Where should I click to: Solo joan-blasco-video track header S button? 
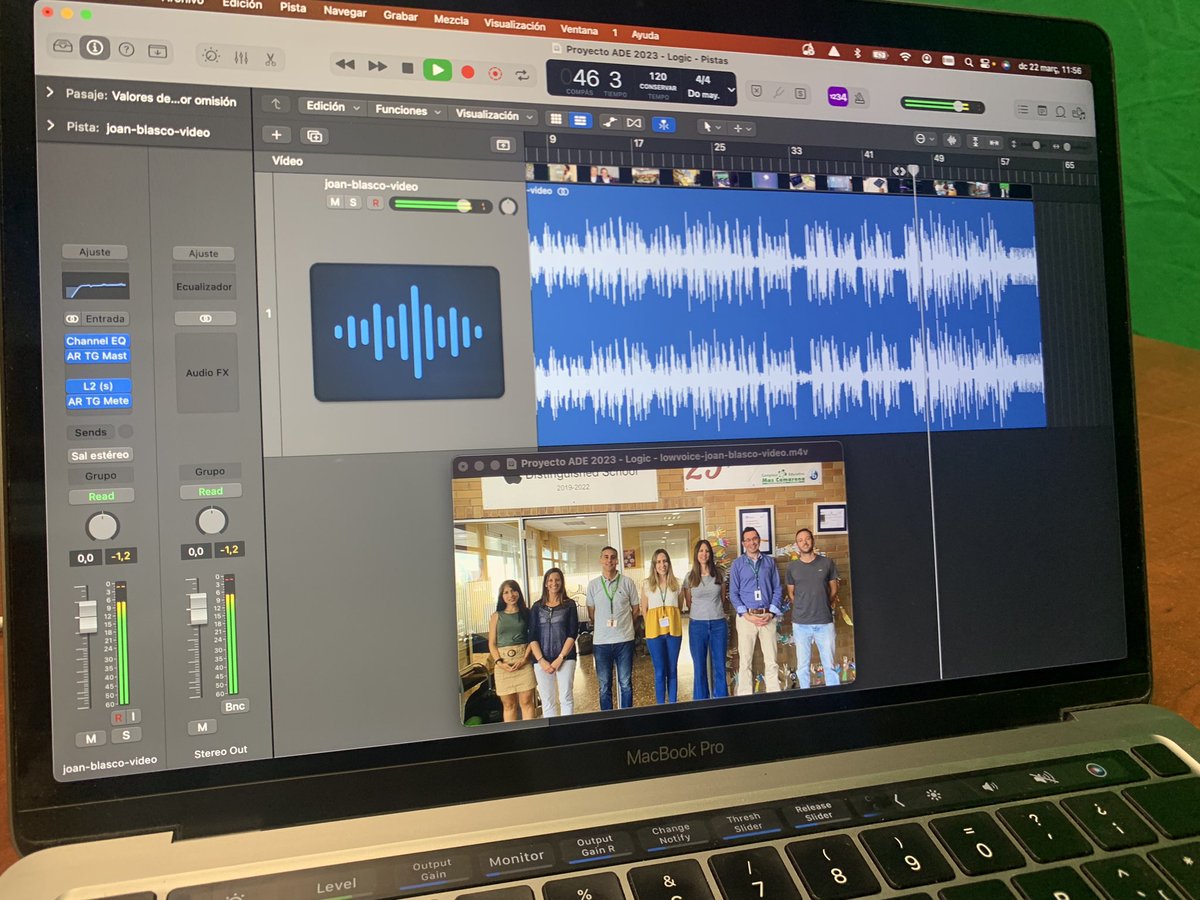click(x=352, y=203)
